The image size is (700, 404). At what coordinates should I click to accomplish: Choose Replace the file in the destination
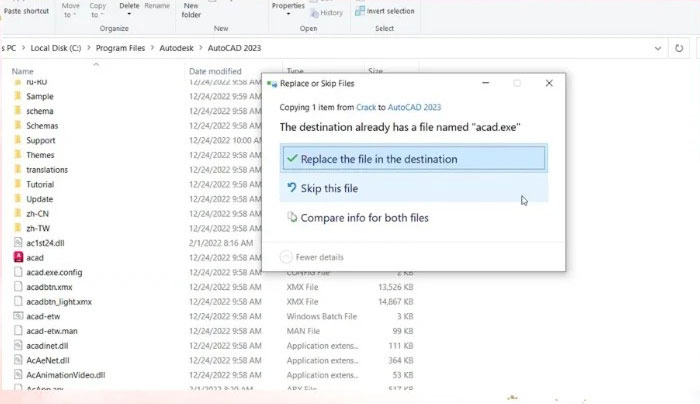[413, 158]
